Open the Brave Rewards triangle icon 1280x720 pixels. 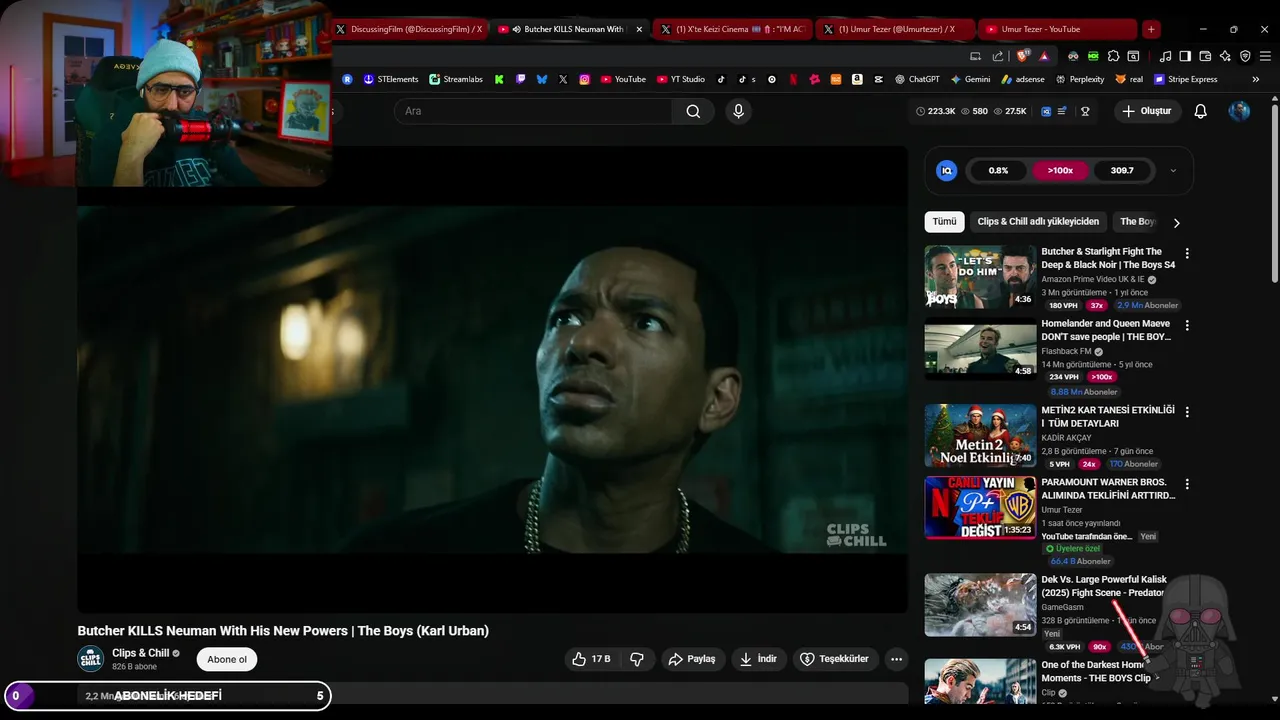click(x=1044, y=56)
